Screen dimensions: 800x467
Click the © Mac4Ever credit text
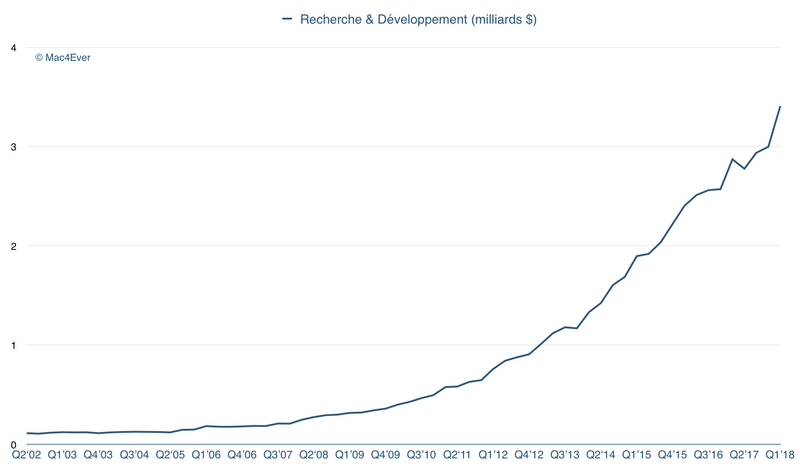tap(63, 58)
